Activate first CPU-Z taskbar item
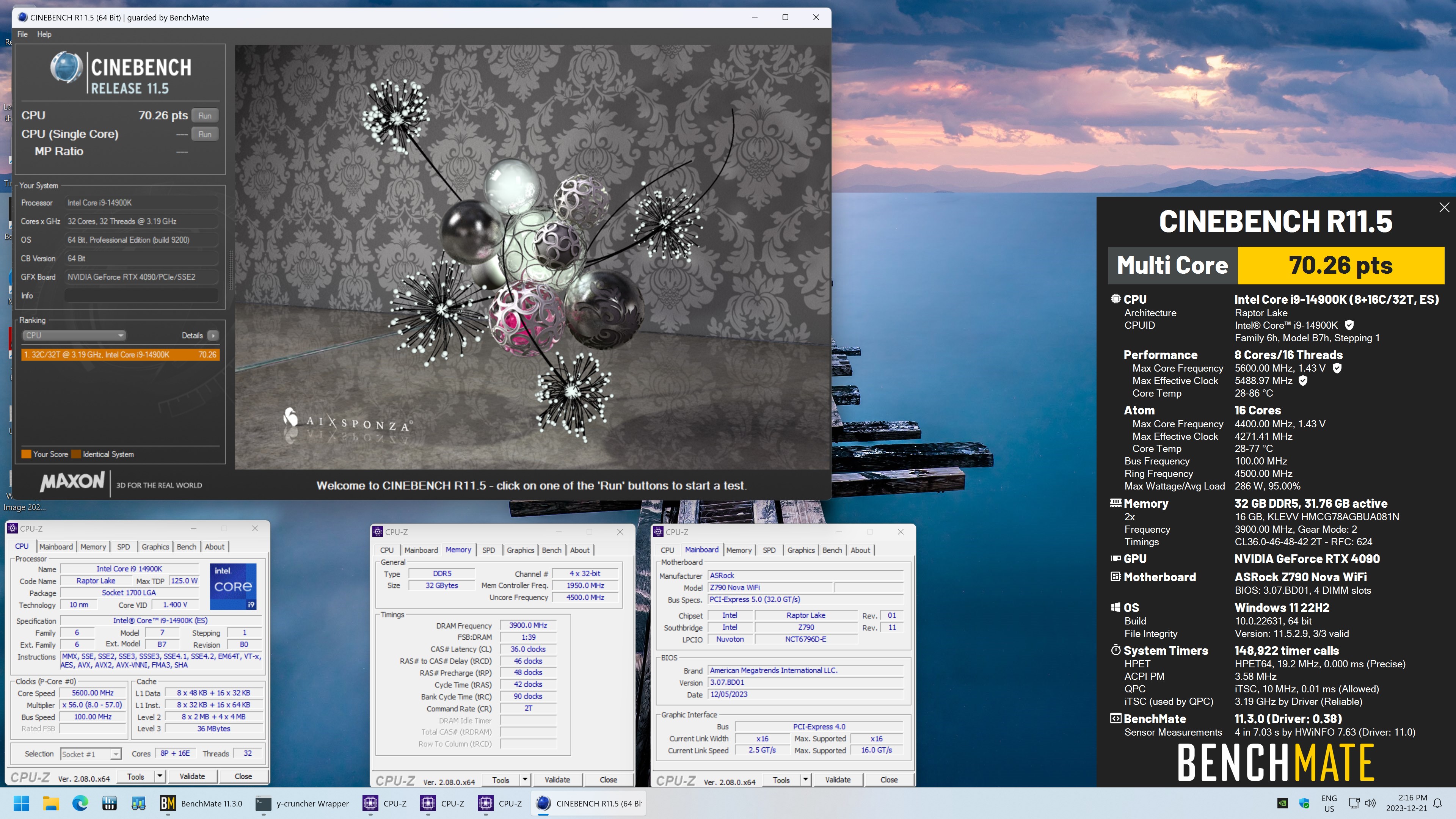This screenshot has height=819, width=1456. [386, 803]
